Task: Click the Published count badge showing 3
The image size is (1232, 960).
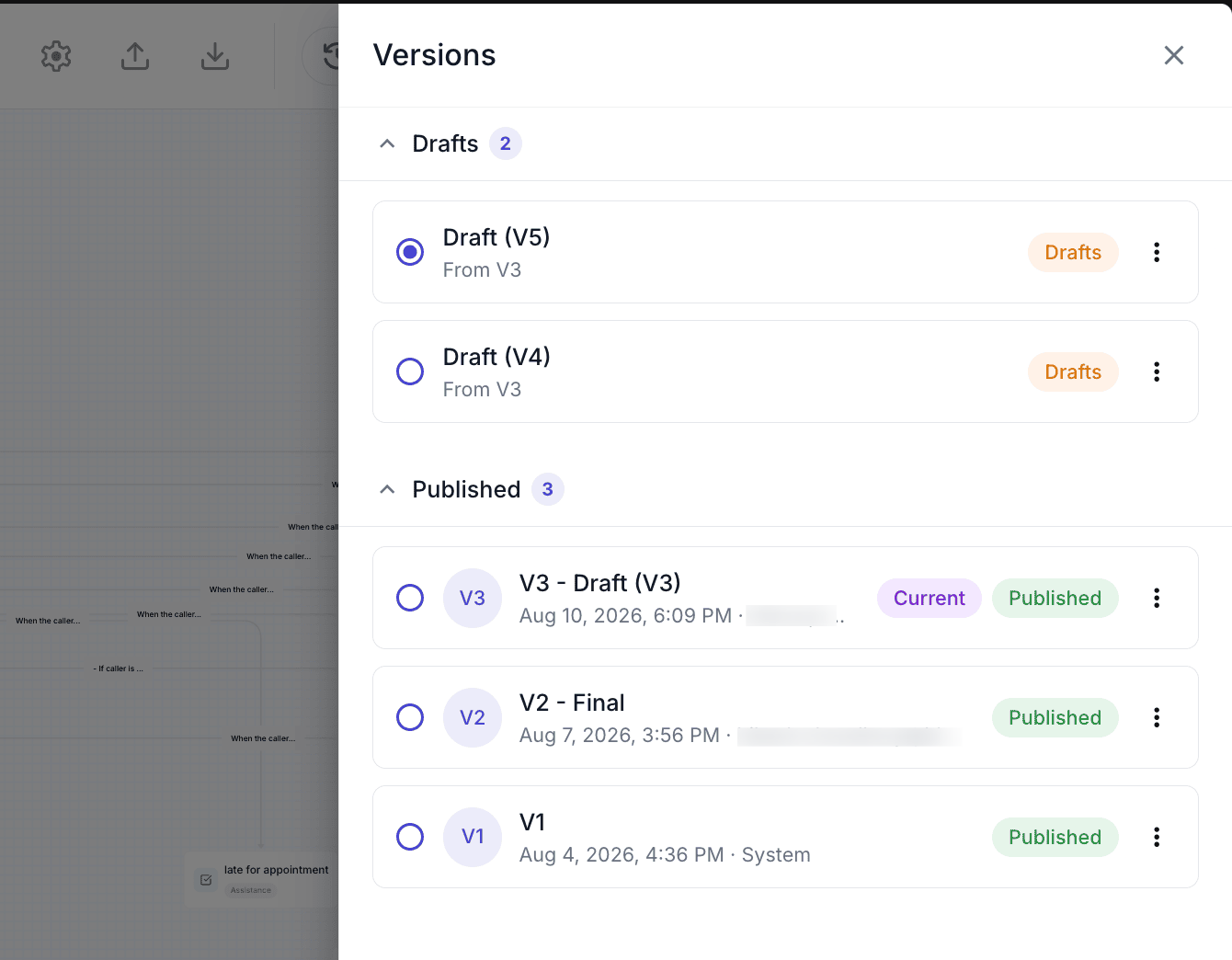Action: [x=548, y=489]
